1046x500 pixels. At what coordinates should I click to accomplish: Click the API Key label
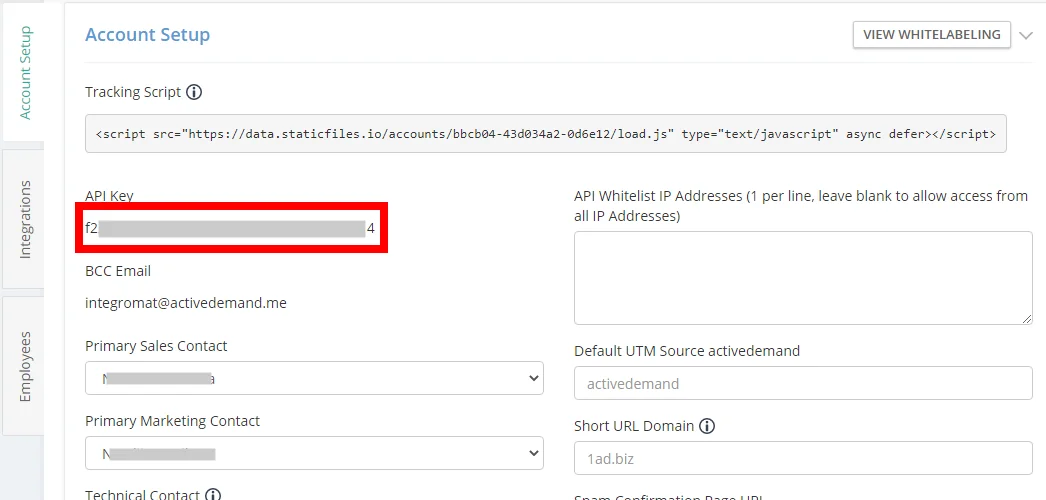(109, 196)
